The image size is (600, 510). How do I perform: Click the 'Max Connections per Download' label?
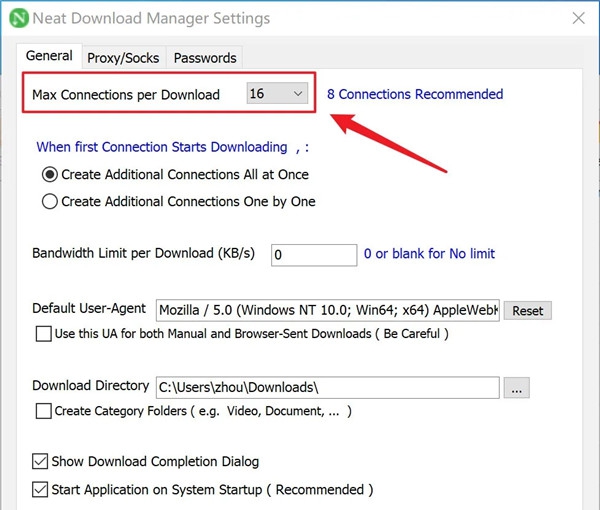pos(126,95)
